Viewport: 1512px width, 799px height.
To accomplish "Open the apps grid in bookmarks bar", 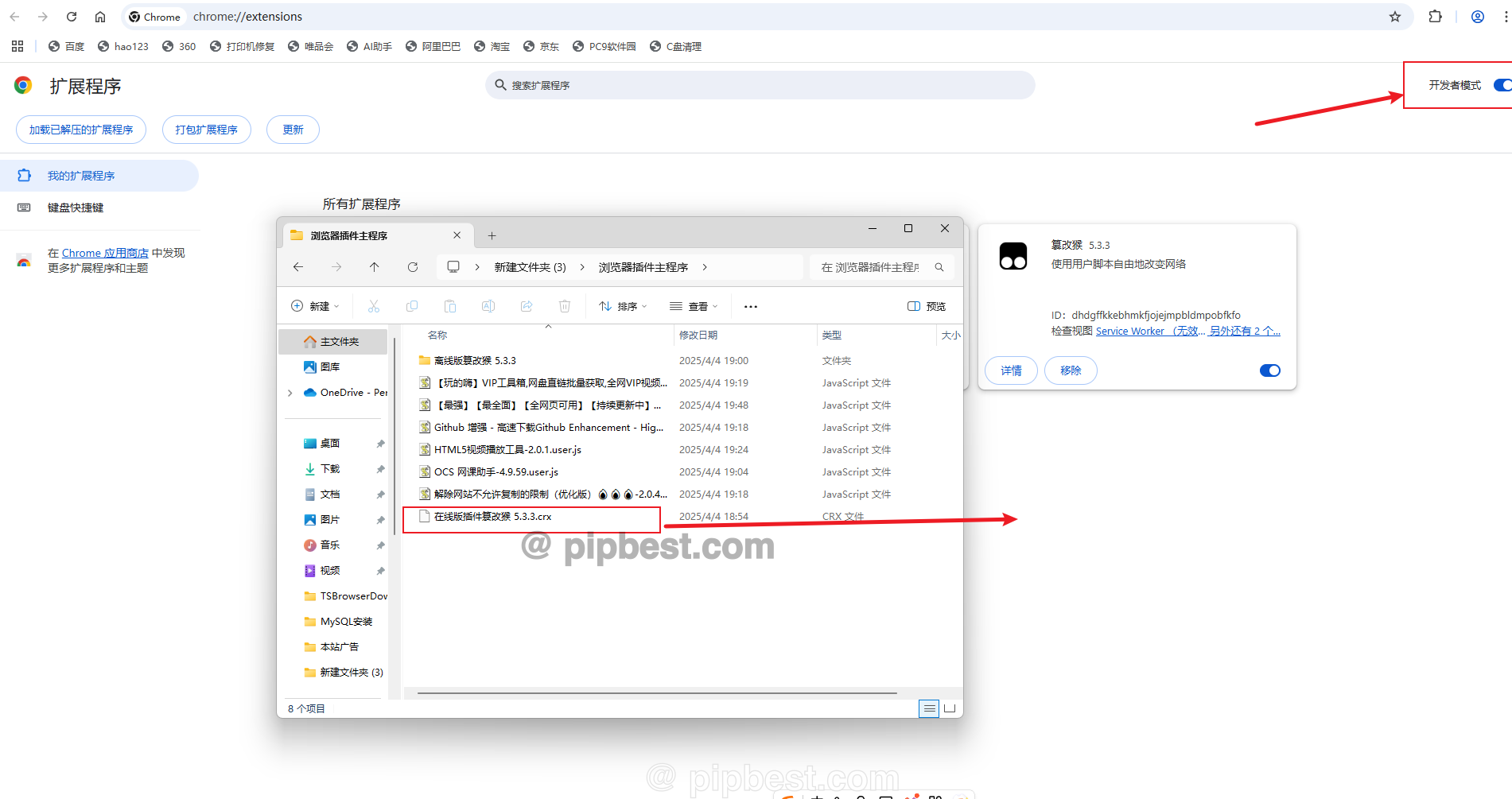I will pos(17,46).
